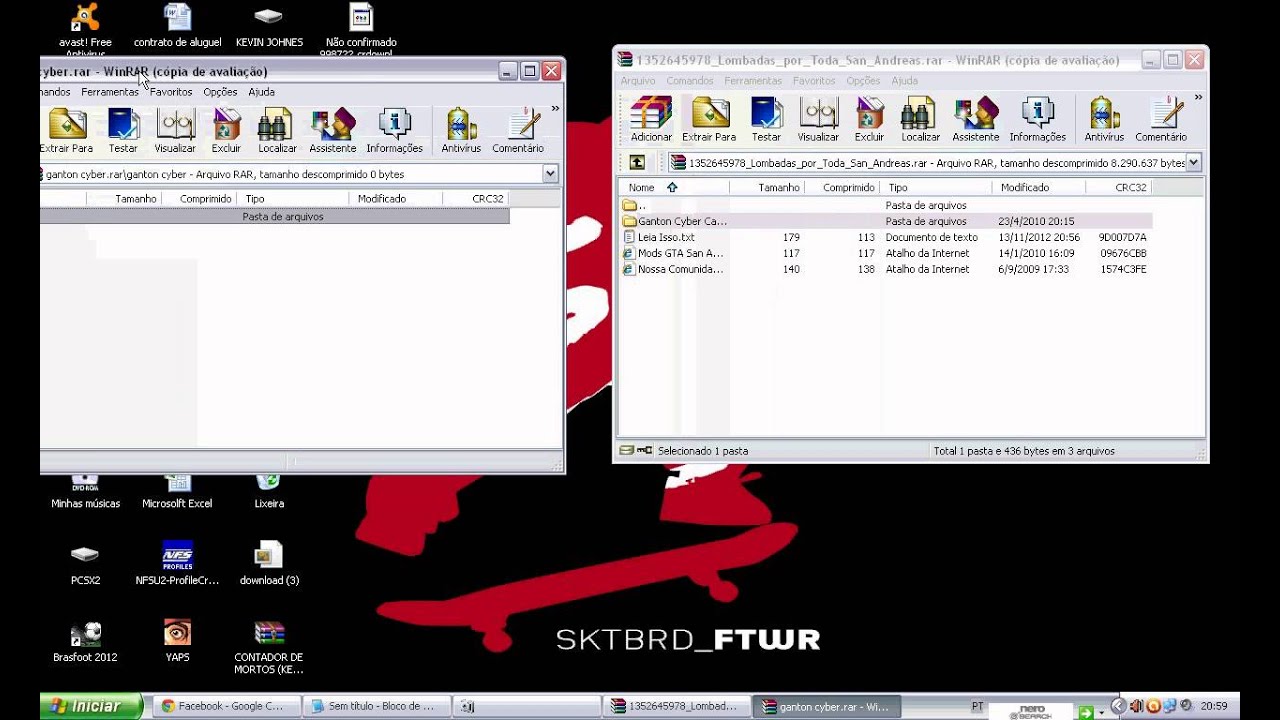Select the Microsoft Excel desktop icon

(177, 492)
